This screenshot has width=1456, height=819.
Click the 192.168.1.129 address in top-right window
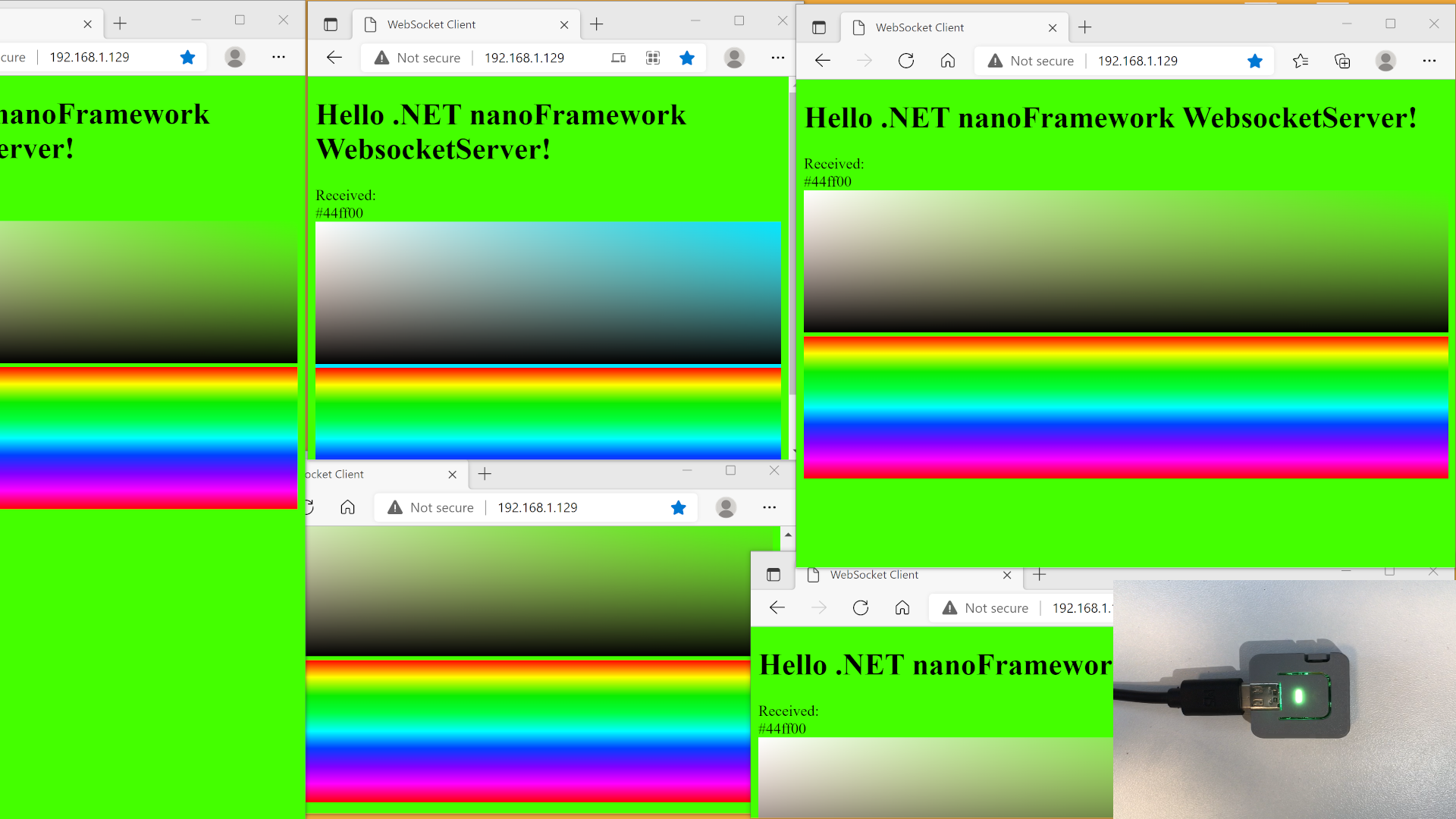1137,61
